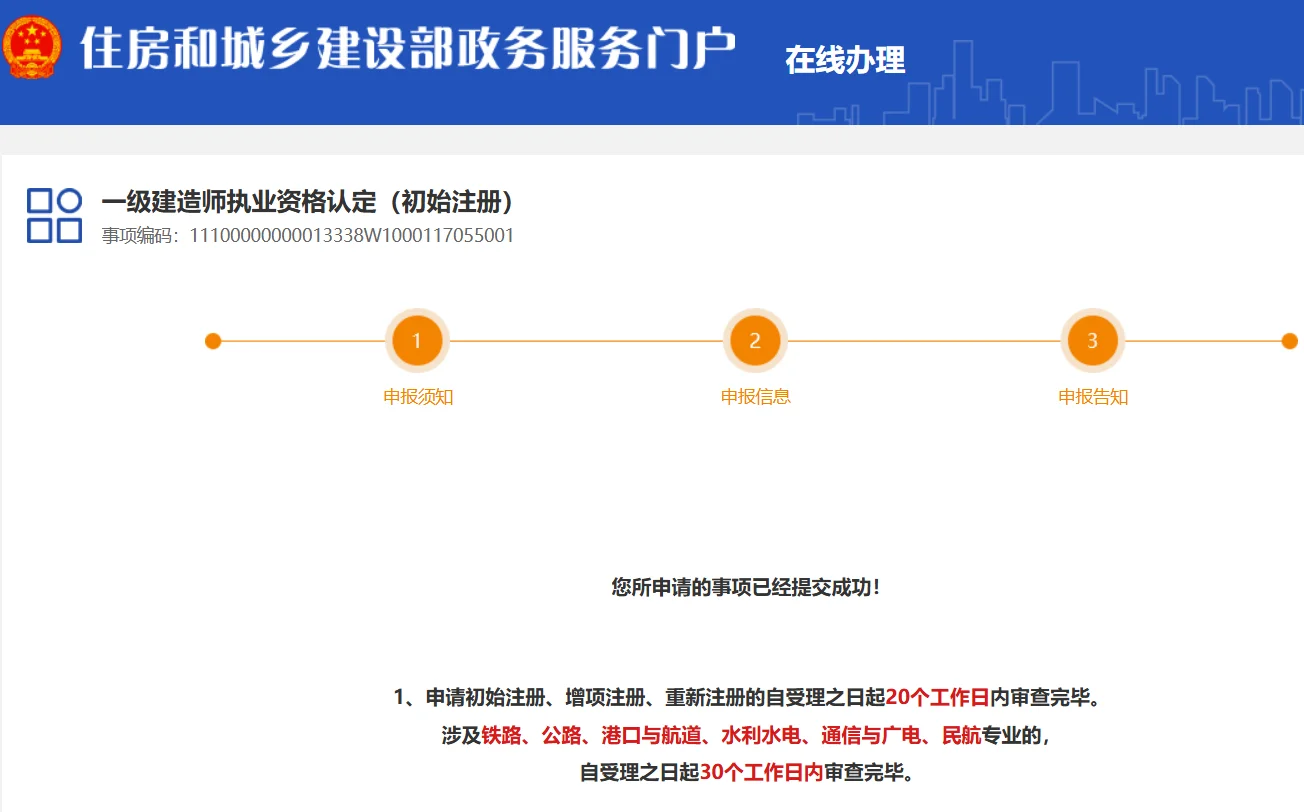The width and height of the screenshot is (1304, 812).
Task: Open the 住房和城乡建设部政务服务门户 header link
Action: pos(408,49)
